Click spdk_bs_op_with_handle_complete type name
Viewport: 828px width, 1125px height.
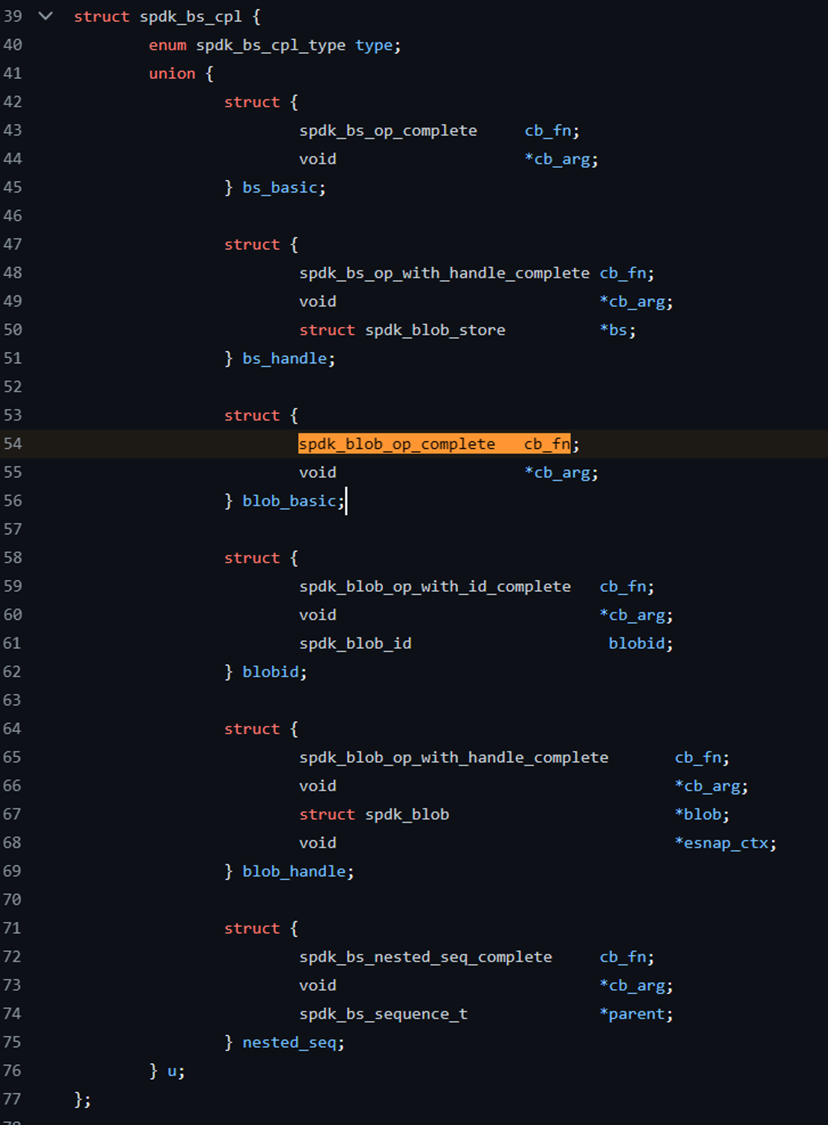[x=444, y=273]
